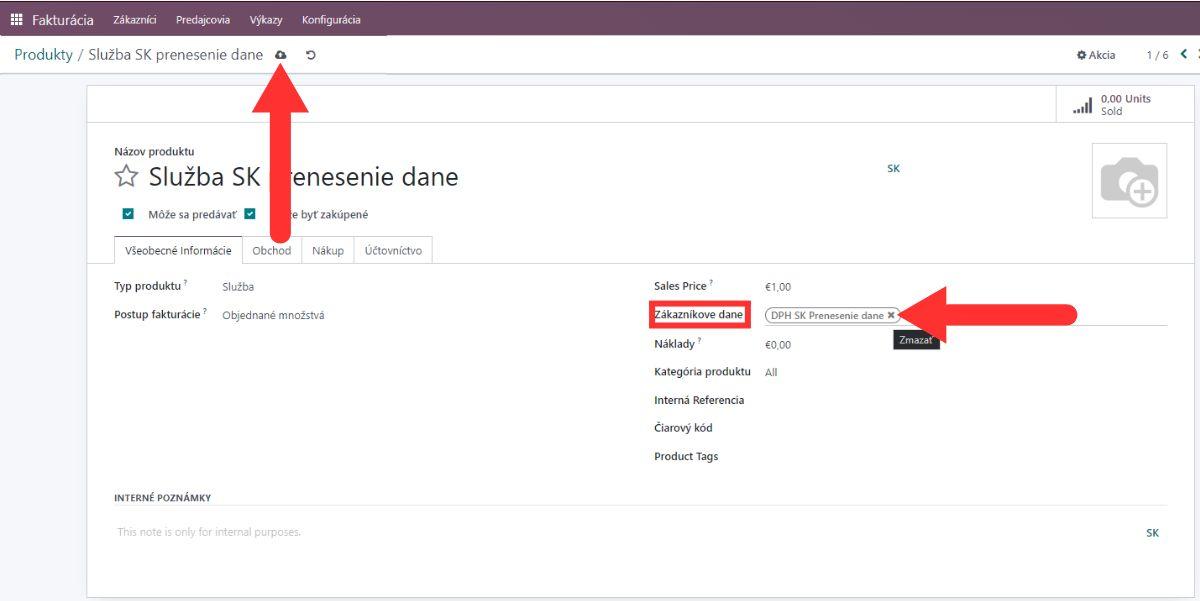Click the Sales Price field value

click(778, 287)
